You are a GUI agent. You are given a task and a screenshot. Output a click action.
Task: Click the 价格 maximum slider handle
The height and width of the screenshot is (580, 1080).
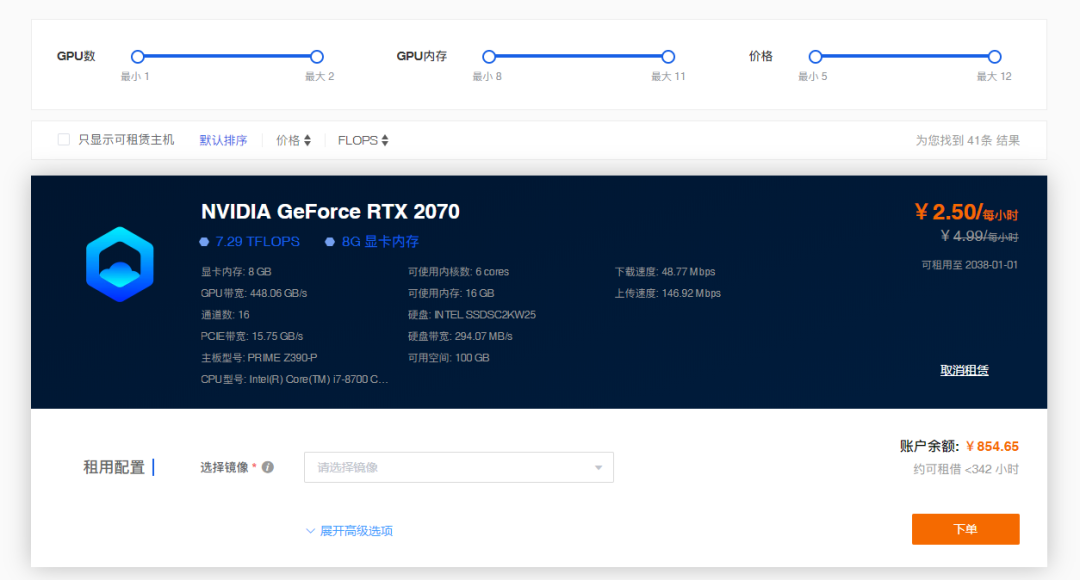(995, 56)
